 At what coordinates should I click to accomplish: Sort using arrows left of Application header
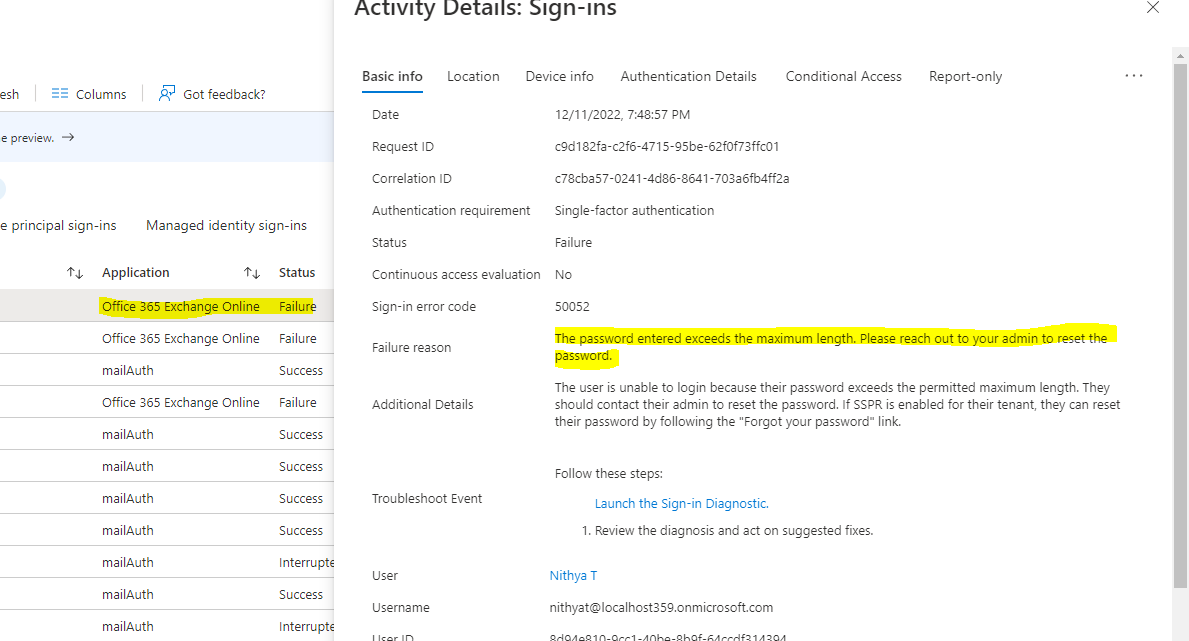74,272
